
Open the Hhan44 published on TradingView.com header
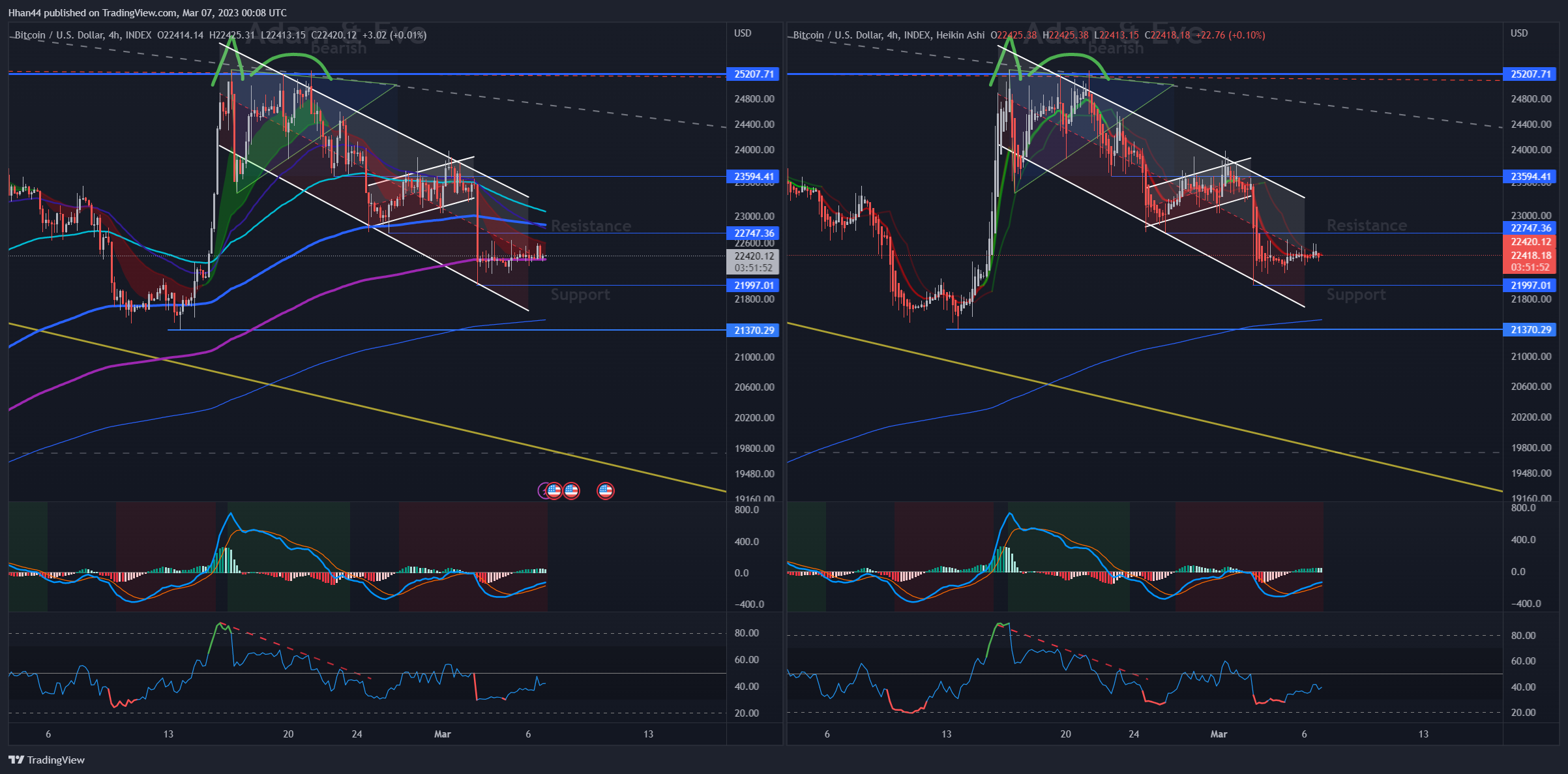point(147,12)
